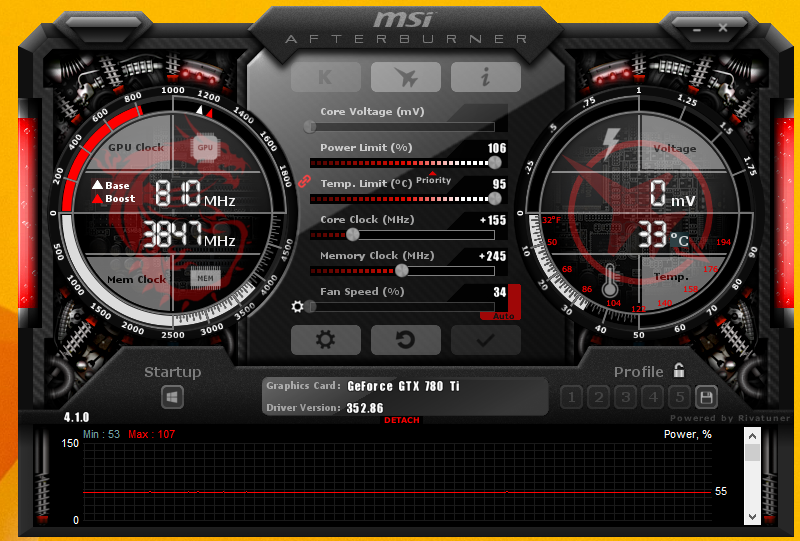
Task: Click the Power Limit slider knob
Action: point(494,163)
